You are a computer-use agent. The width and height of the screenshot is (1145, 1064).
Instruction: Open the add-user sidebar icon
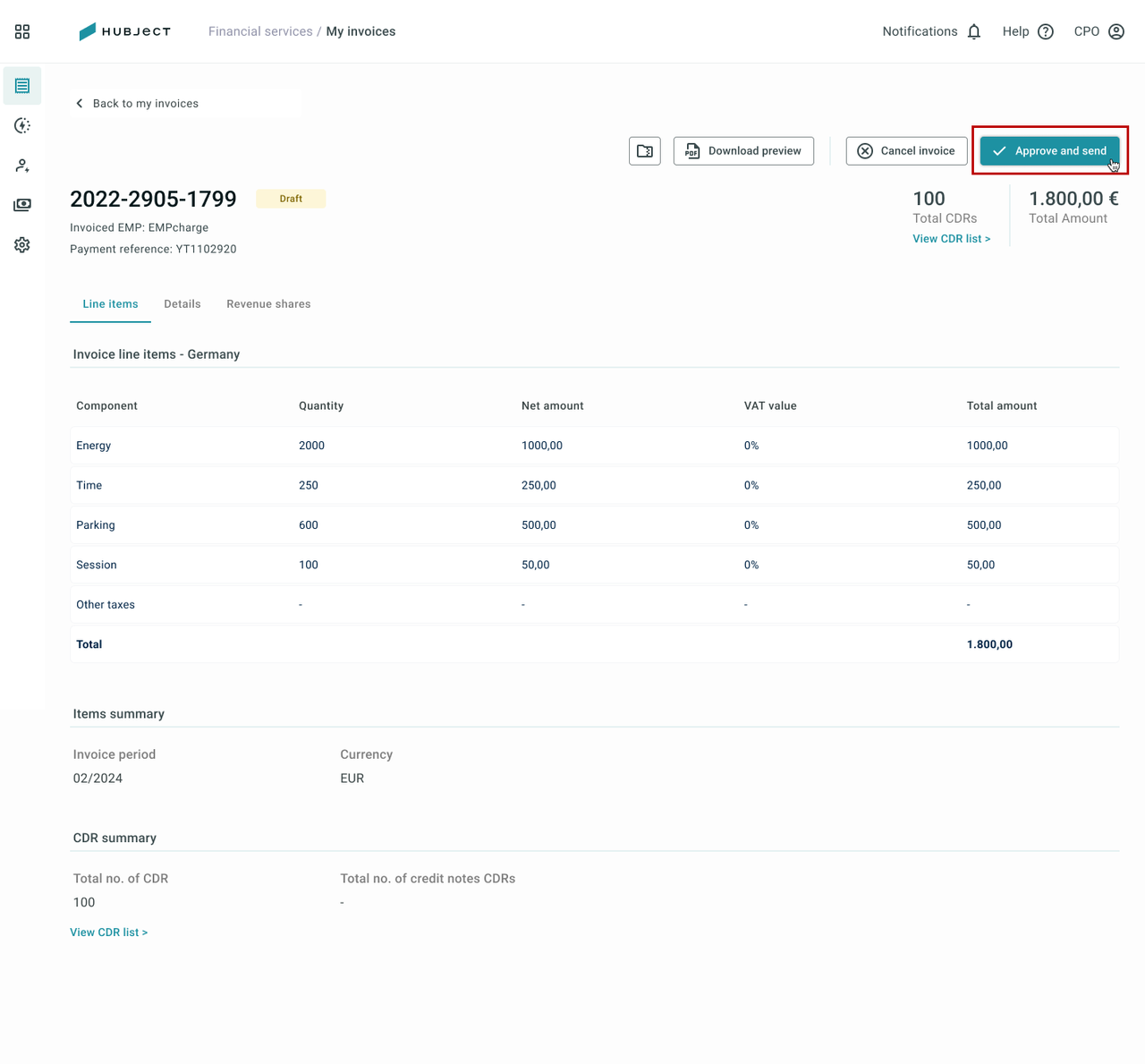[x=22, y=166]
